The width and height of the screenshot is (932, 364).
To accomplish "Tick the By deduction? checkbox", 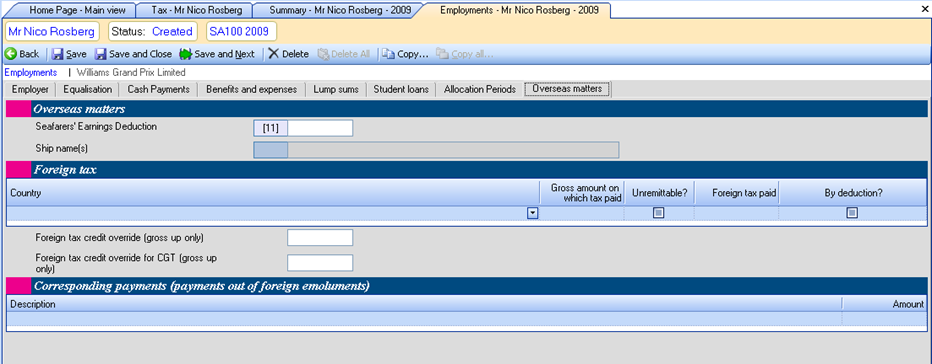I will pyautogui.click(x=852, y=213).
